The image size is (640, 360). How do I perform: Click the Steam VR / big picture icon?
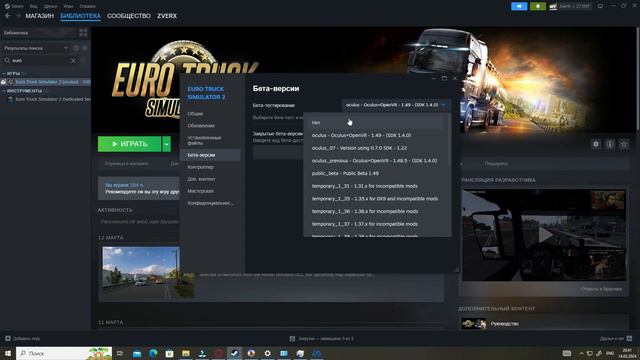(600, 6)
